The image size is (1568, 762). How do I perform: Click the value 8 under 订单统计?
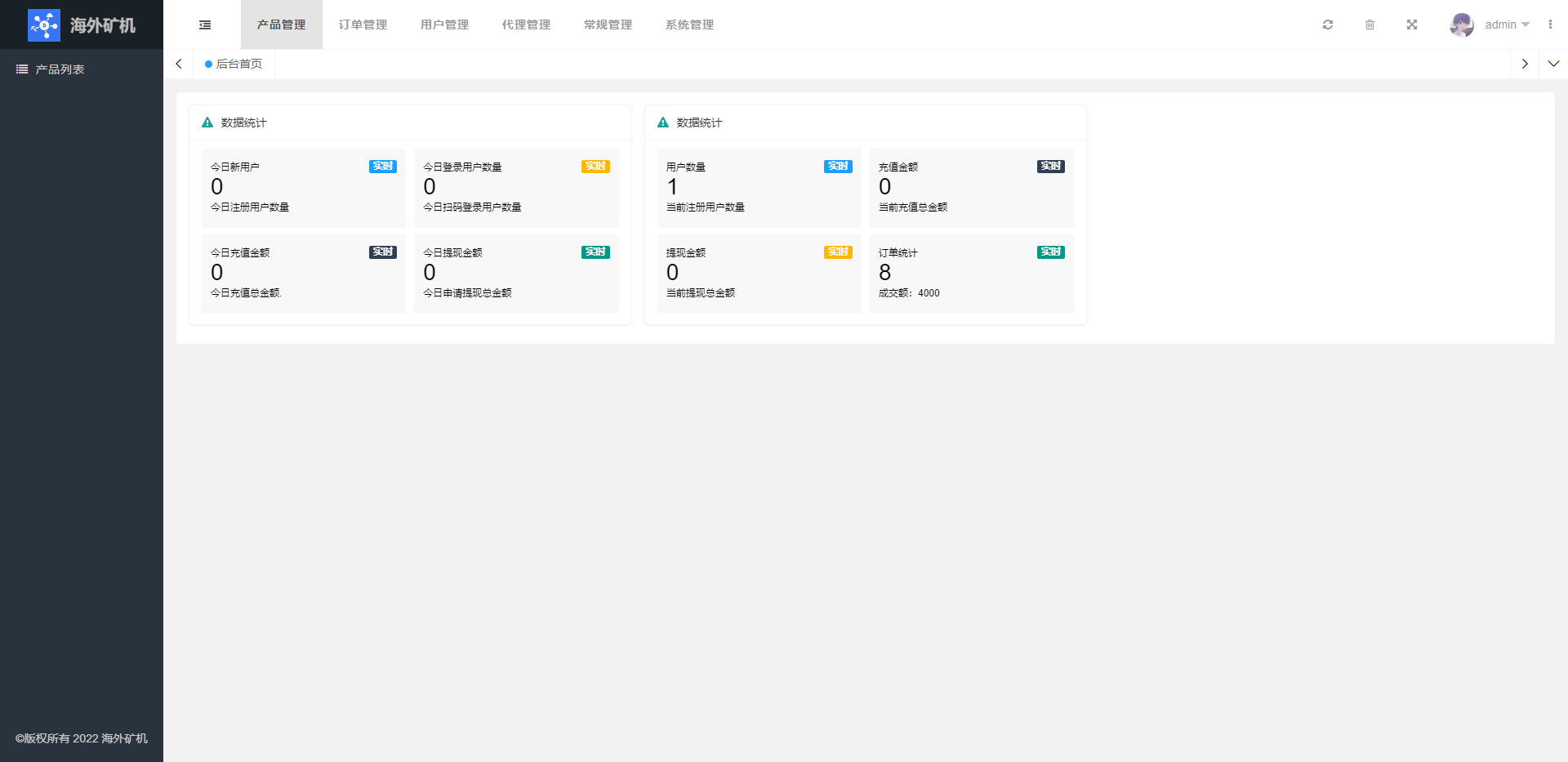[885, 272]
